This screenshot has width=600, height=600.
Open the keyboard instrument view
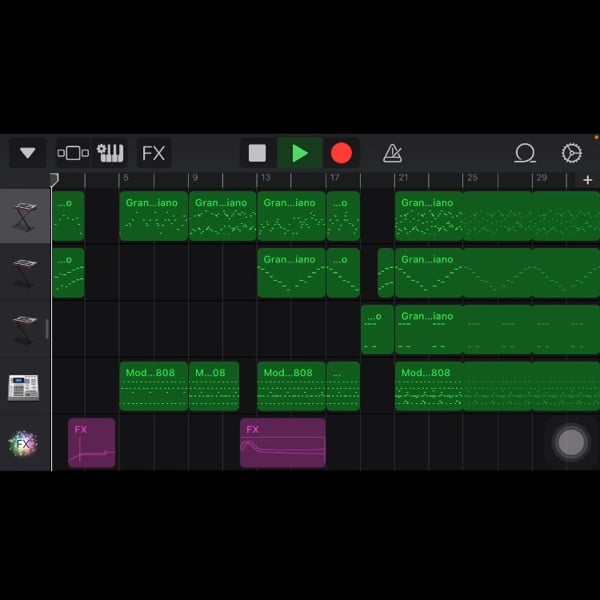[110, 153]
